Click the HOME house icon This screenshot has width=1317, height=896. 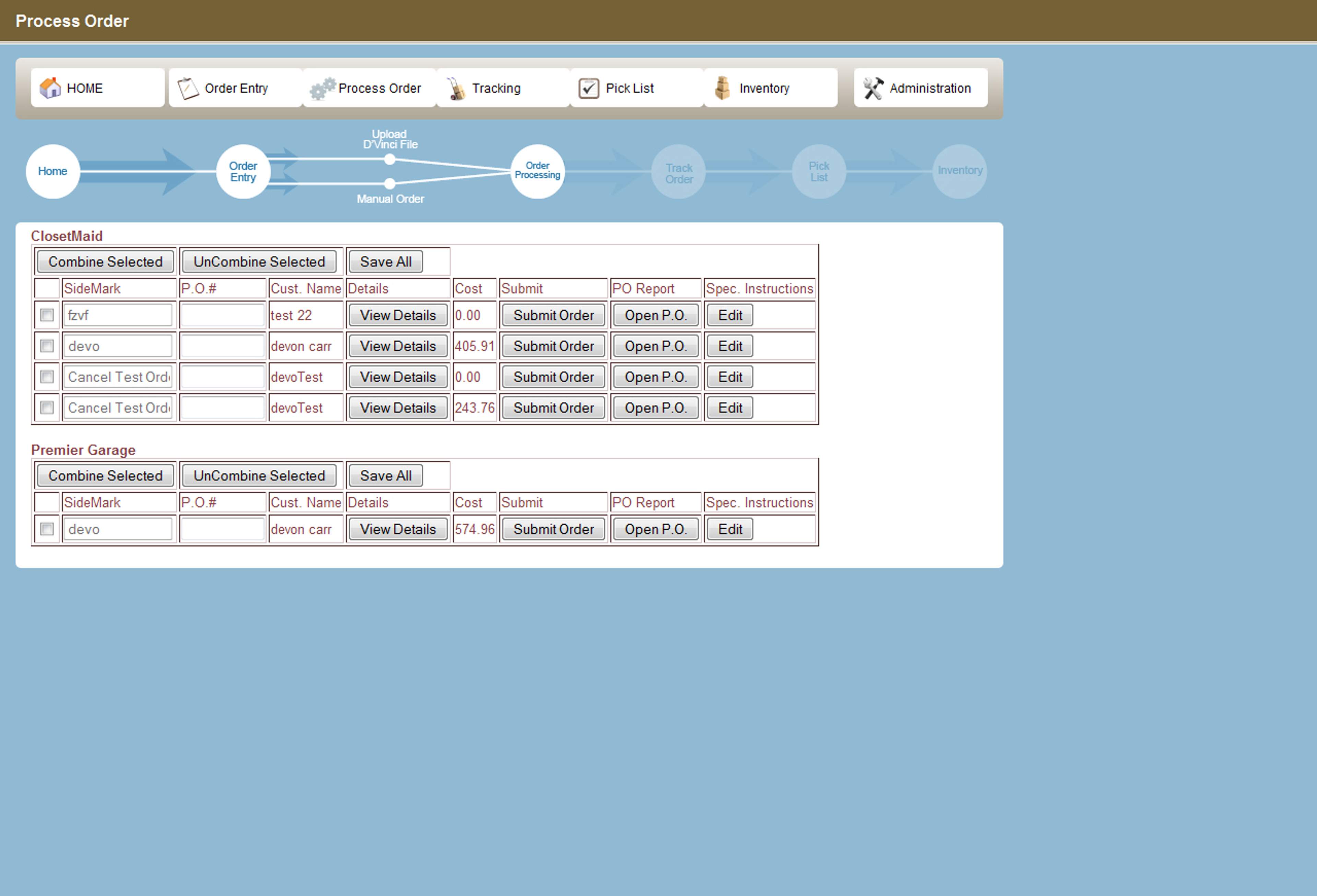pyautogui.click(x=50, y=88)
